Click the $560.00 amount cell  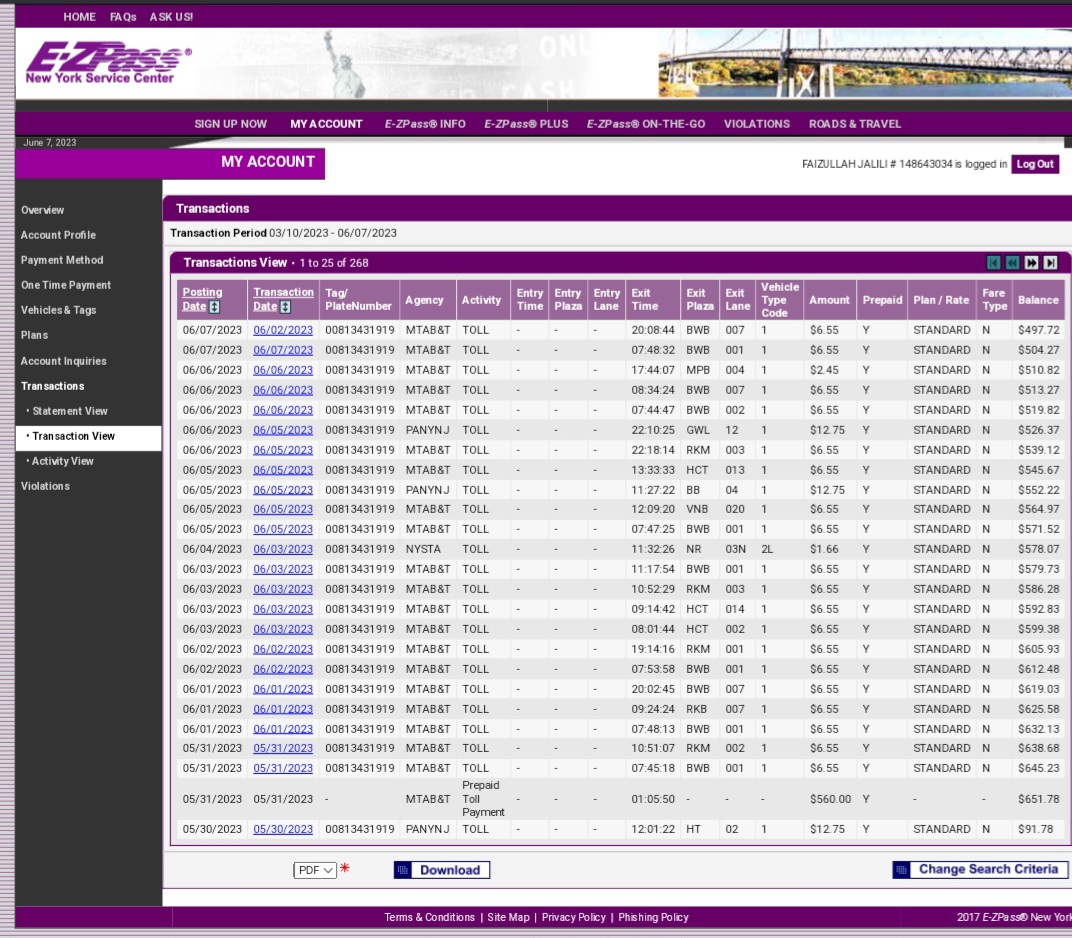tap(830, 799)
